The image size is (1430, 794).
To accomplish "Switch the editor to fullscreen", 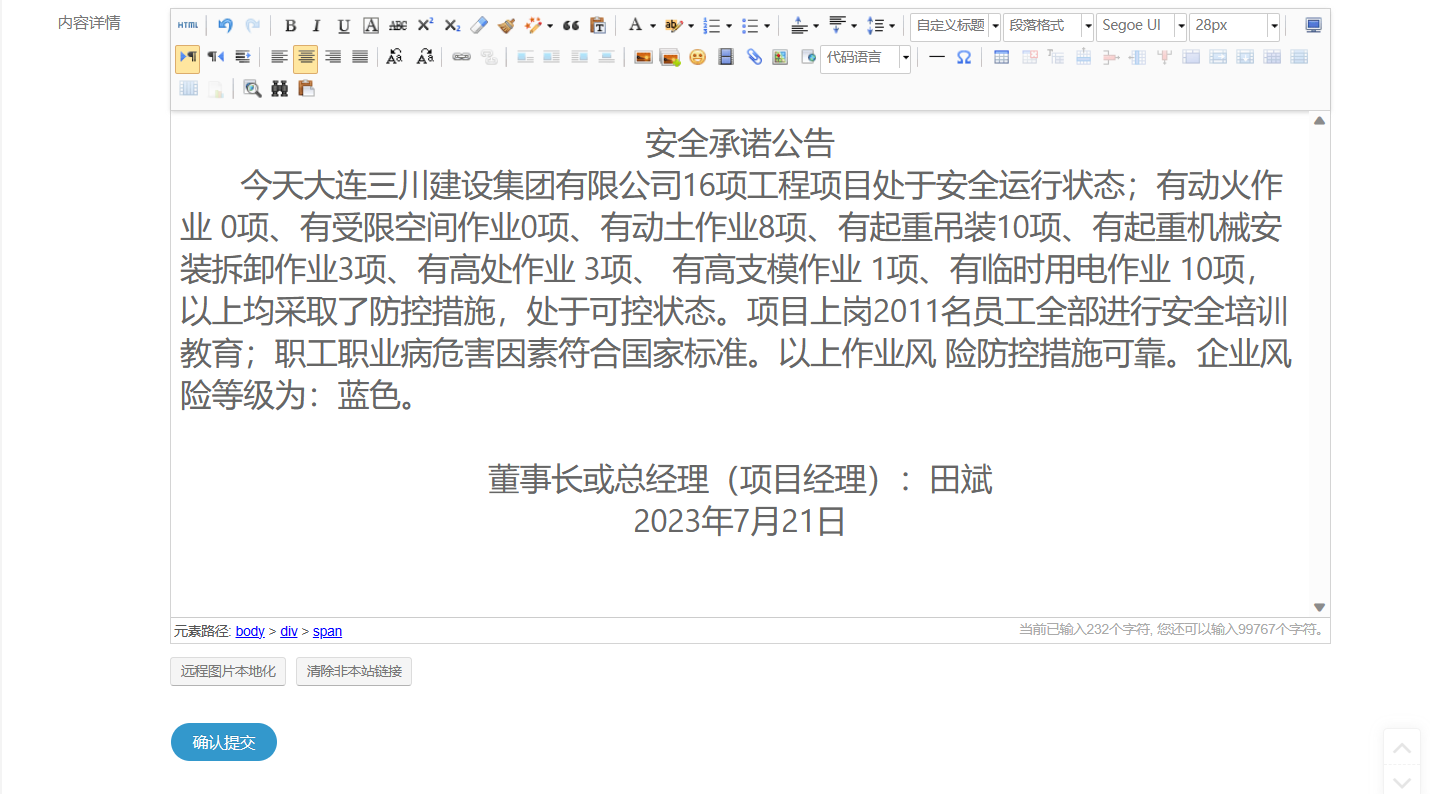I will [1314, 26].
